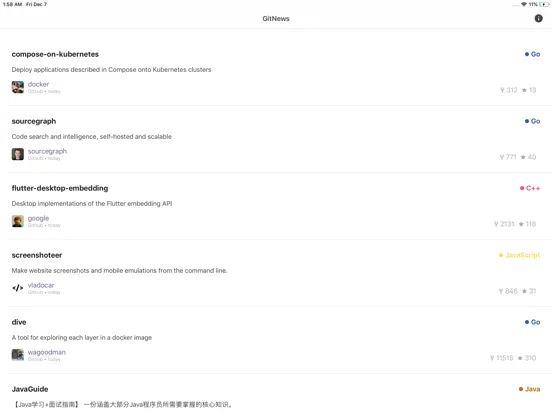Screen dimensions: 552x414
Task: Click google's avatar thumbnail
Action: (x=18, y=221)
